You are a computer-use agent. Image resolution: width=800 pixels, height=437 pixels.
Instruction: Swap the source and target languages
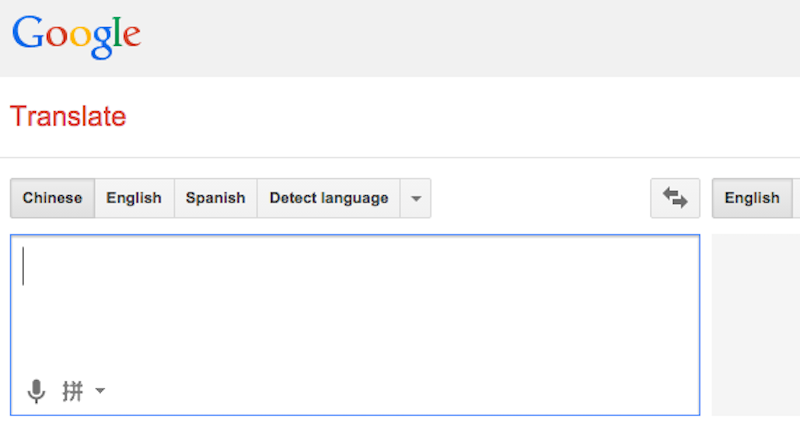click(x=675, y=198)
